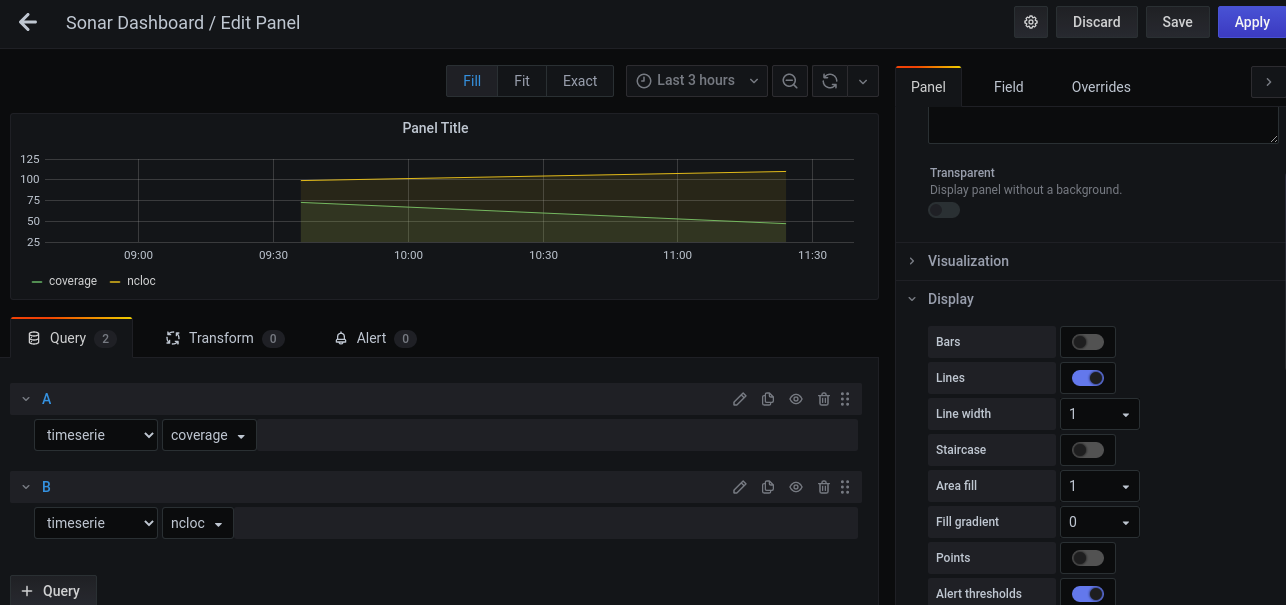Switch to the Transform tab
The height and width of the screenshot is (605, 1286).
(x=223, y=338)
